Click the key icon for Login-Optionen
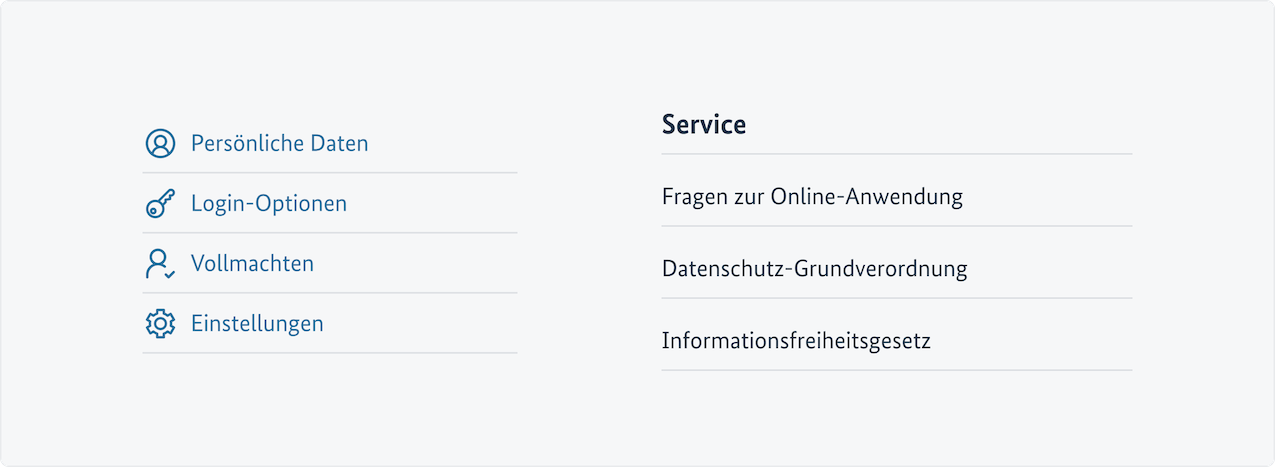Viewport: 1275px width, 467px height. (x=160, y=204)
